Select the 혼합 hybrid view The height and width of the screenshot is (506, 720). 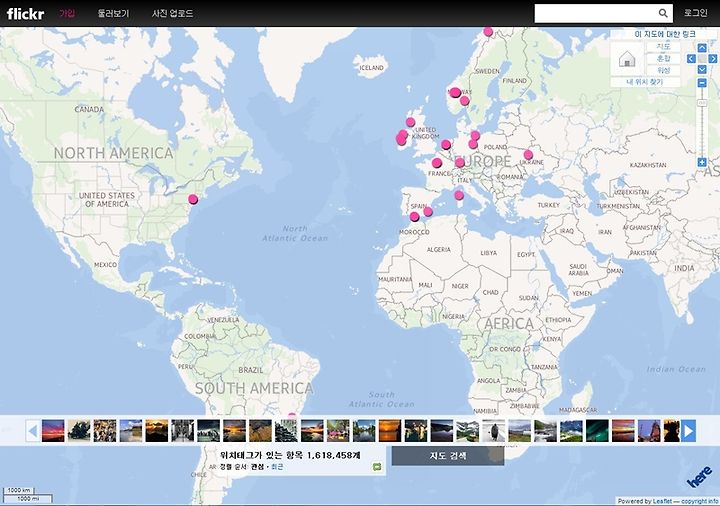[x=664, y=59]
